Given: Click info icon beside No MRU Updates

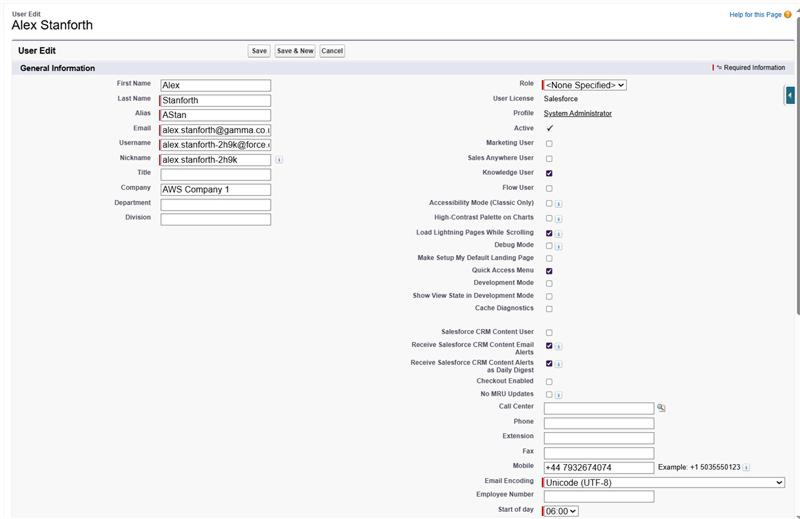Looking at the screenshot, I should [558, 395].
